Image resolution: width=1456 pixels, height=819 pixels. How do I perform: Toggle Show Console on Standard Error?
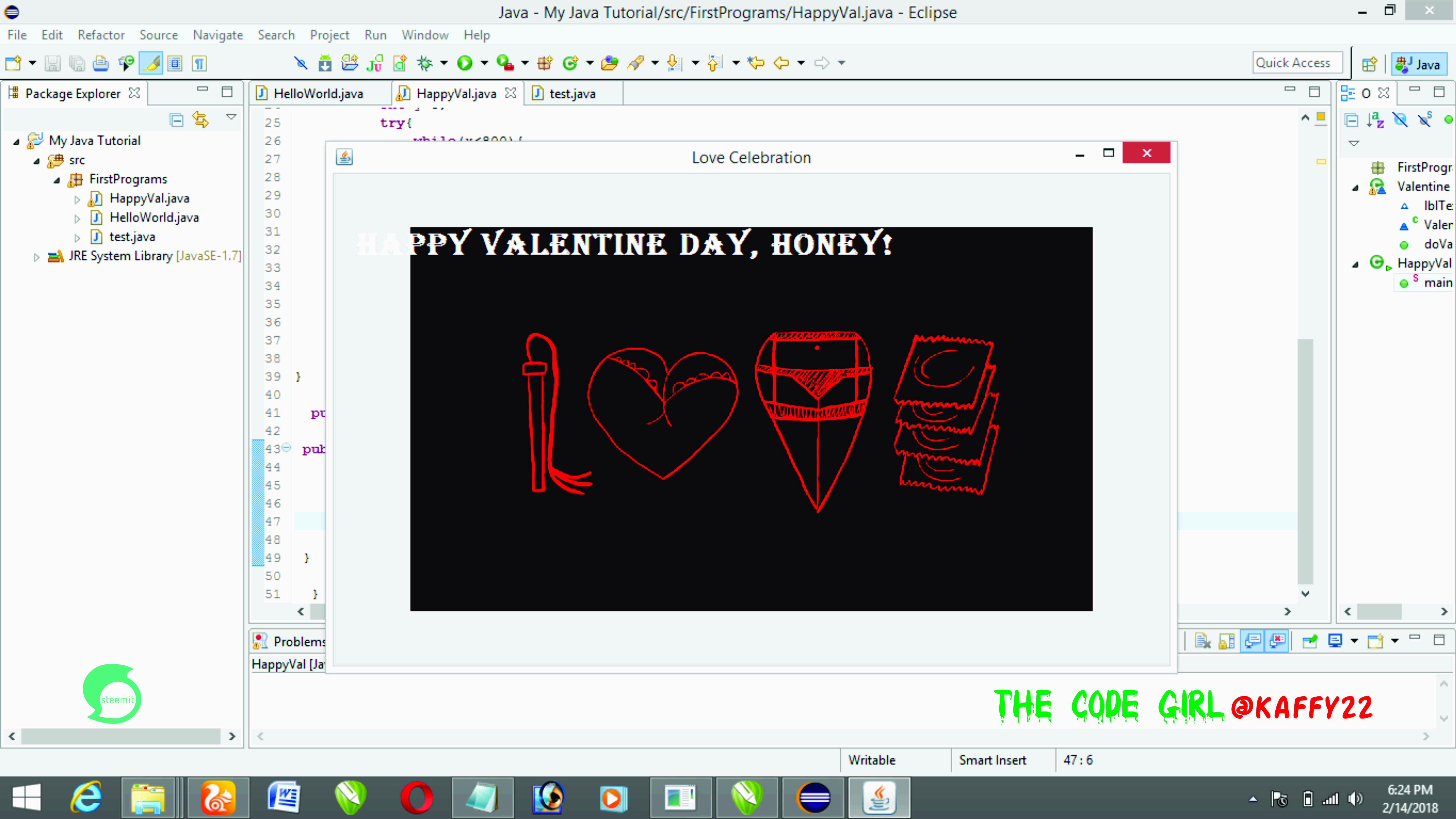coord(1277,641)
